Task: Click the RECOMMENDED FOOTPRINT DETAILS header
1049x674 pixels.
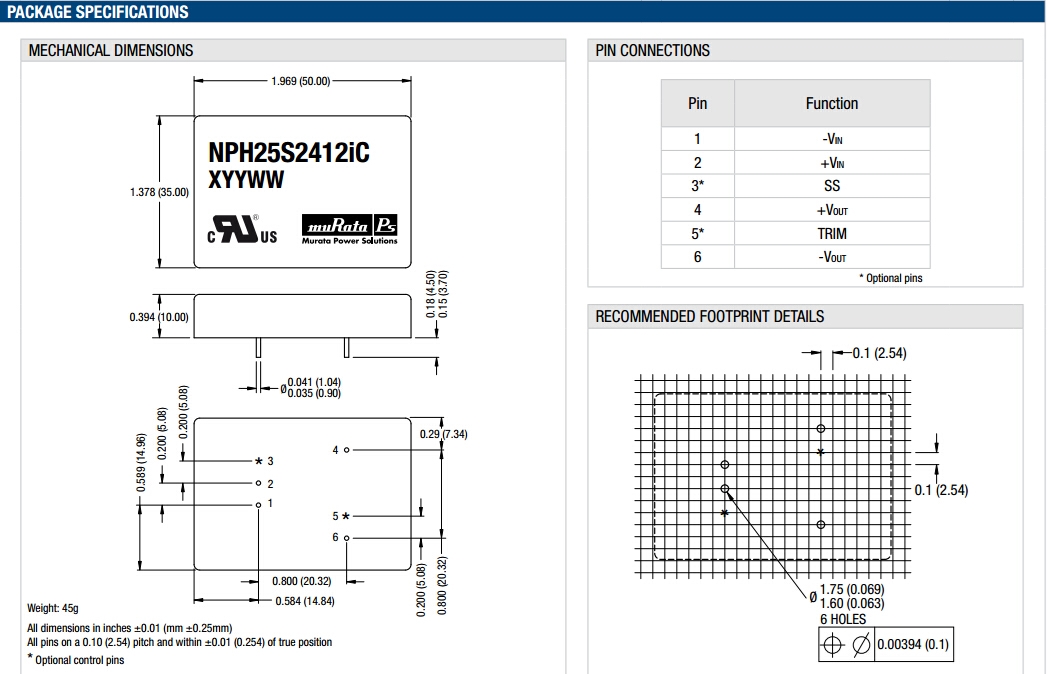Action: point(709,316)
